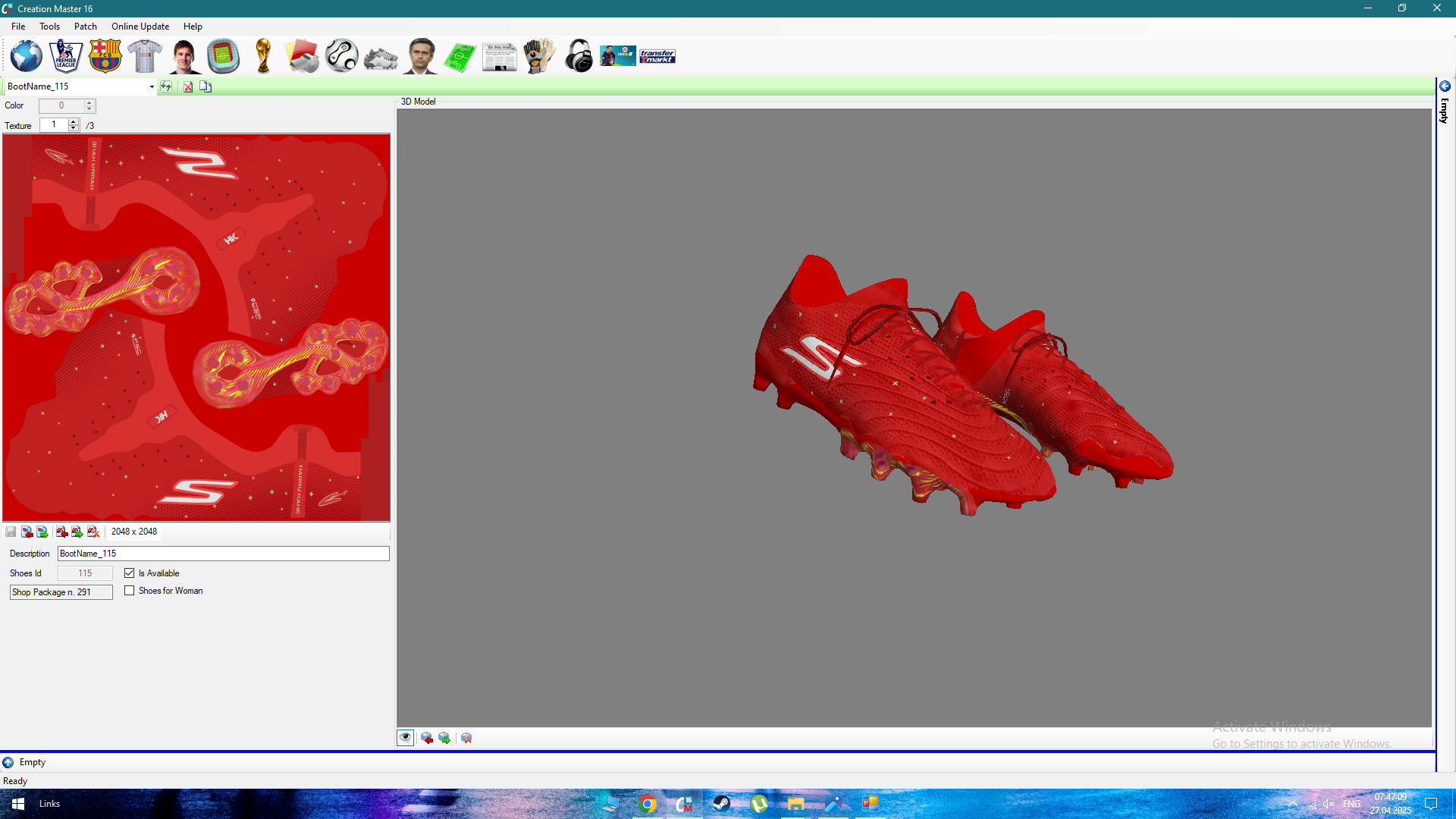Expand the BootName_115 selector dropdown
This screenshot has width=1456, height=819.
152,86
